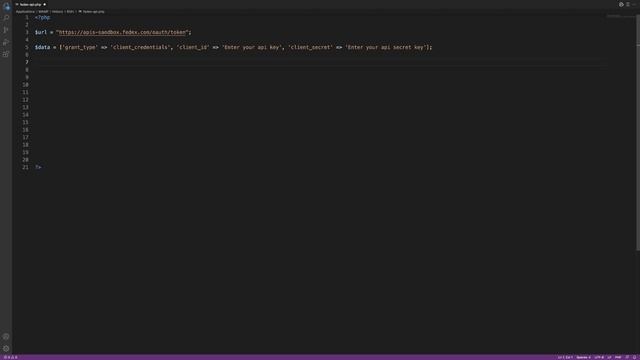Click line number 12 in the gutter
The image size is (640, 360).
[25, 100]
